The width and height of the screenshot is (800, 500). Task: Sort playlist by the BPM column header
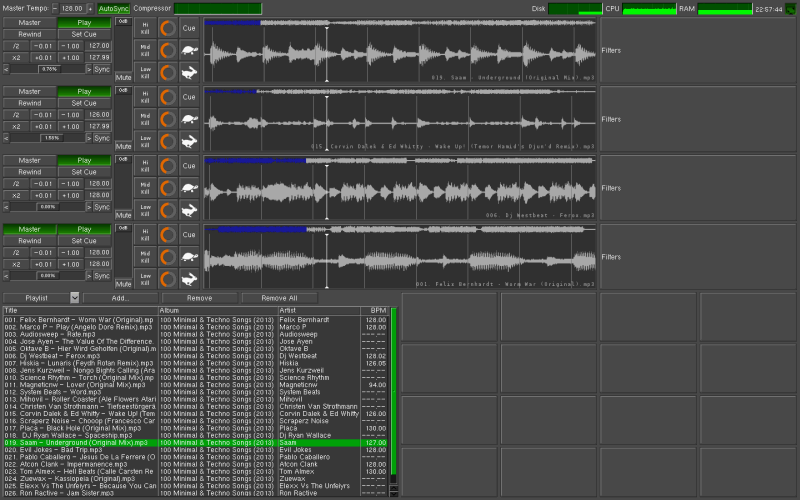(374, 310)
